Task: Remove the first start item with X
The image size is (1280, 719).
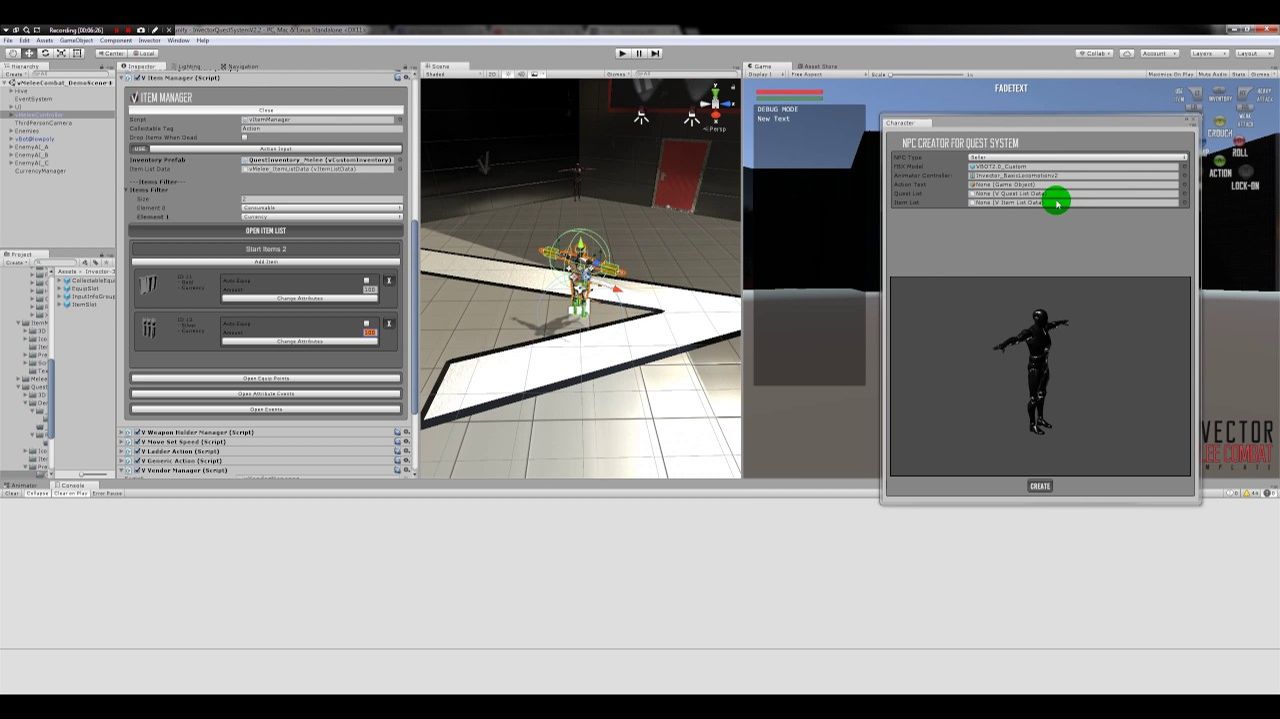Action: click(x=389, y=281)
